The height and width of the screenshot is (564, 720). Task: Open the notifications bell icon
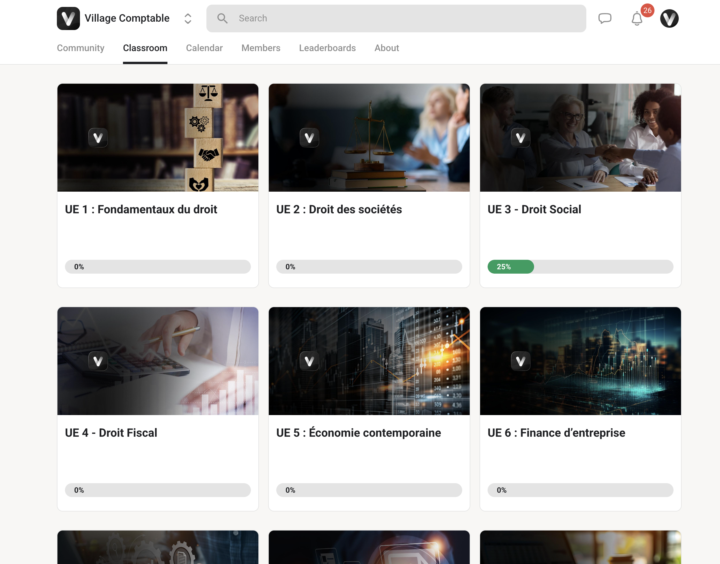tap(637, 19)
